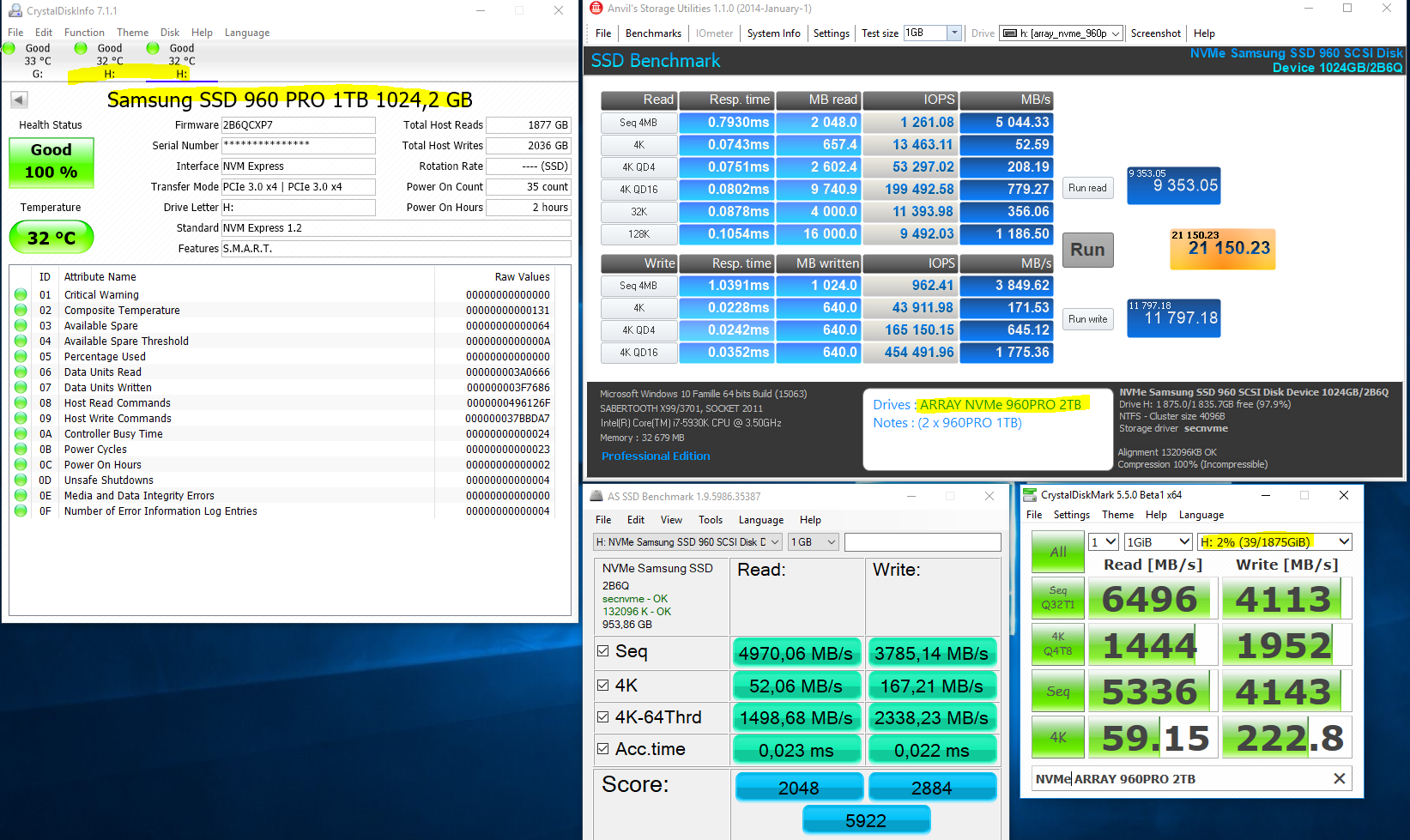This screenshot has width=1410, height=840.
Task: Click the Power On Hours attribute status circle
Action: click(21, 464)
